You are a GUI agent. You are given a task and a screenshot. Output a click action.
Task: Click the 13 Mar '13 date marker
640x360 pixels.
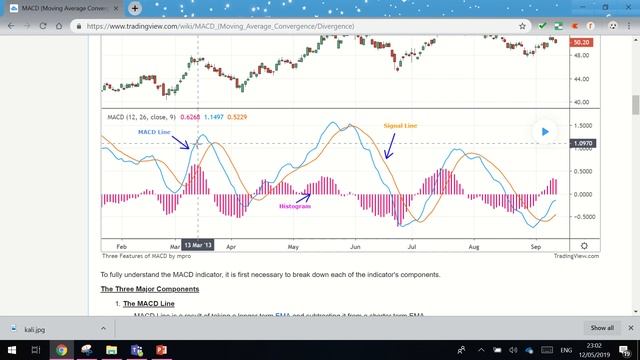[198, 245]
